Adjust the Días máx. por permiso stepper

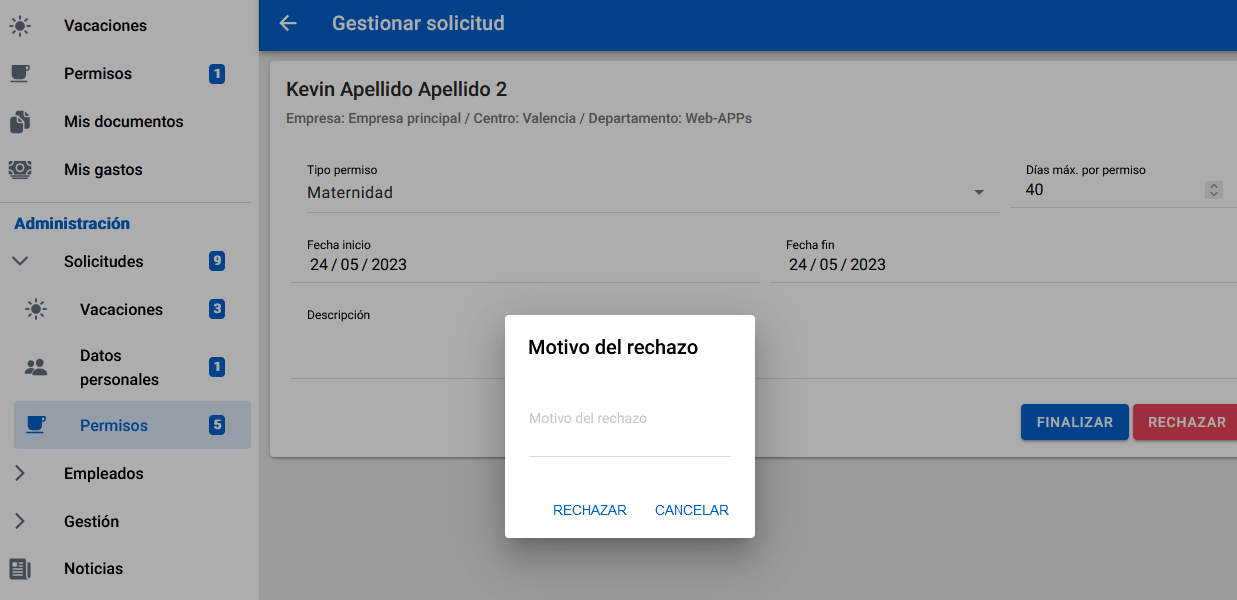(x=1214, y=190)
